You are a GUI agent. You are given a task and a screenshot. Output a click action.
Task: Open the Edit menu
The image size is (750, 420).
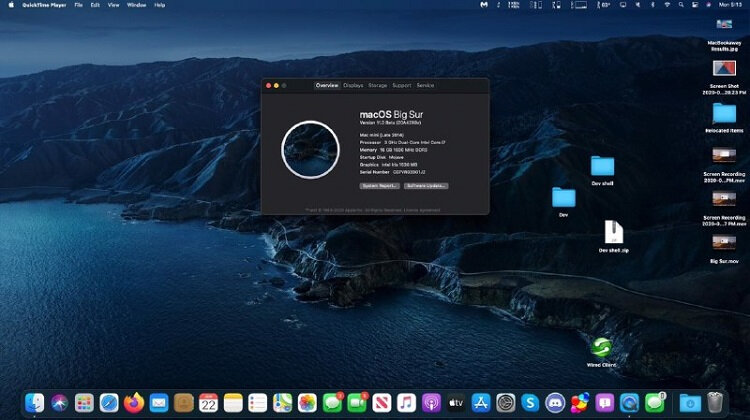click(95, 5)
